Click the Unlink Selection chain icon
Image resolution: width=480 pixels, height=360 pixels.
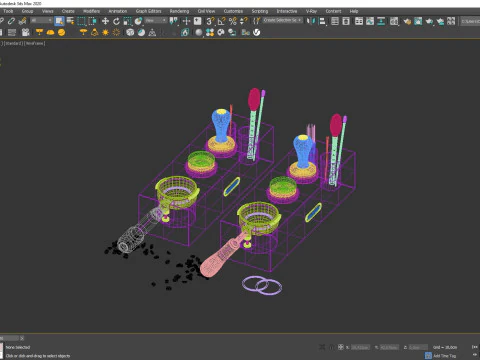tap(11, 21)
